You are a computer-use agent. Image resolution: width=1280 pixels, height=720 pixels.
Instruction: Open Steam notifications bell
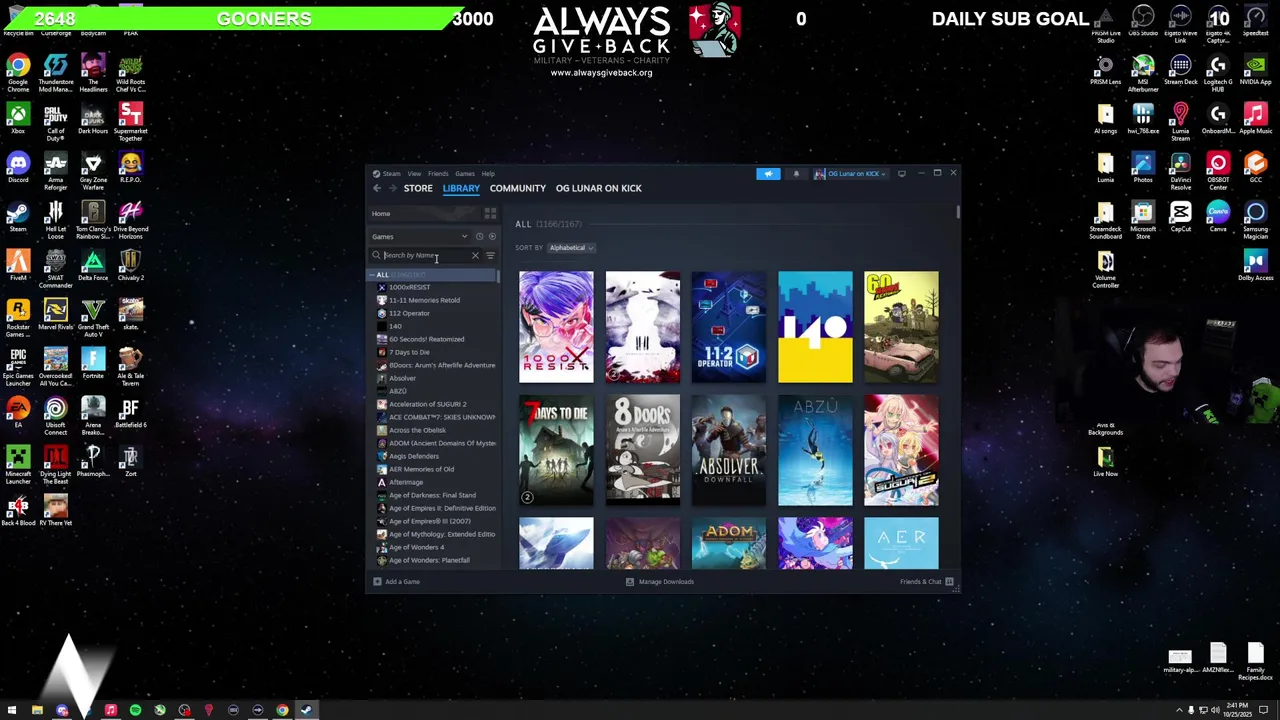796,174
